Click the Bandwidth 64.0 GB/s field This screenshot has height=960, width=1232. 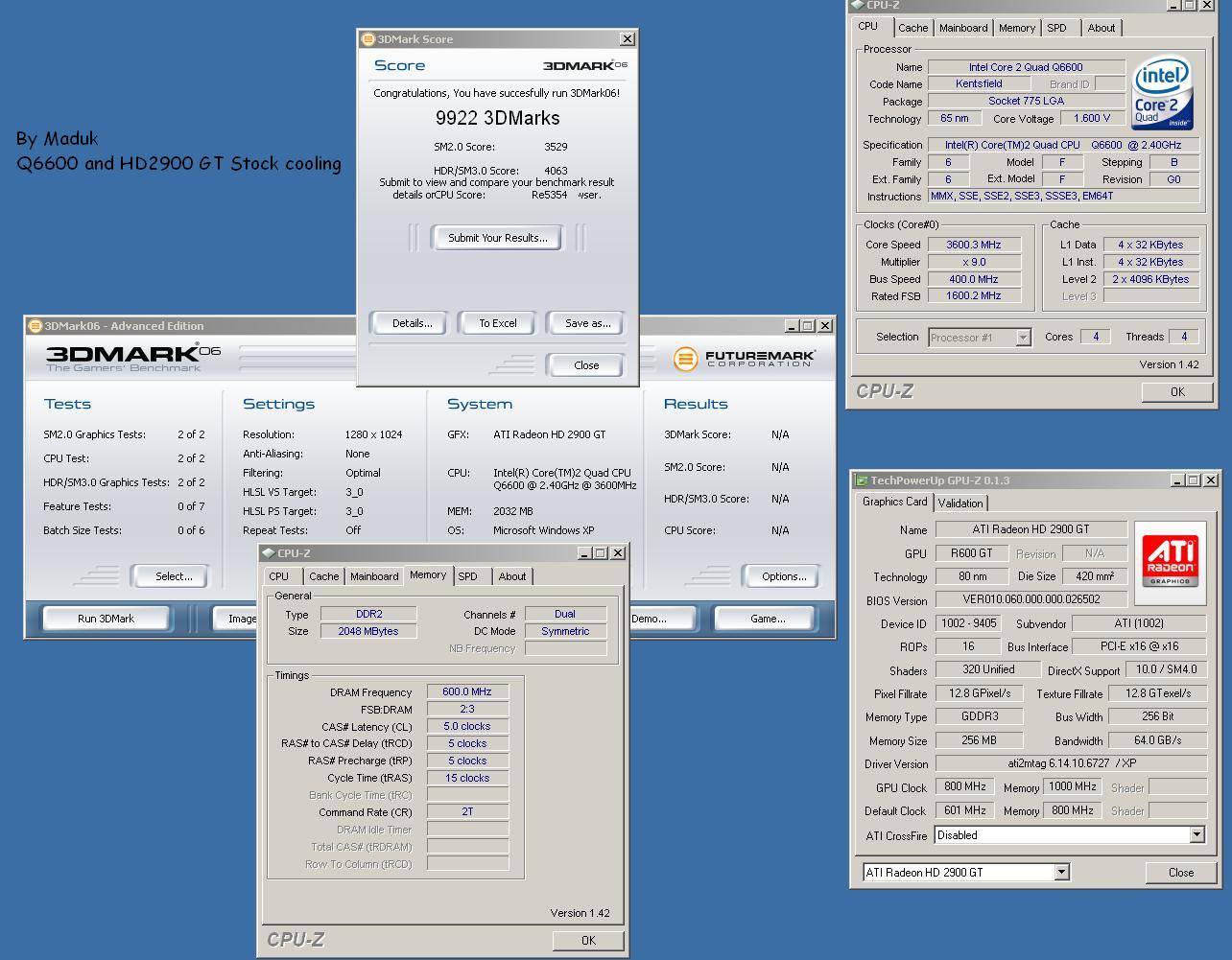(x=1157, y=739)
